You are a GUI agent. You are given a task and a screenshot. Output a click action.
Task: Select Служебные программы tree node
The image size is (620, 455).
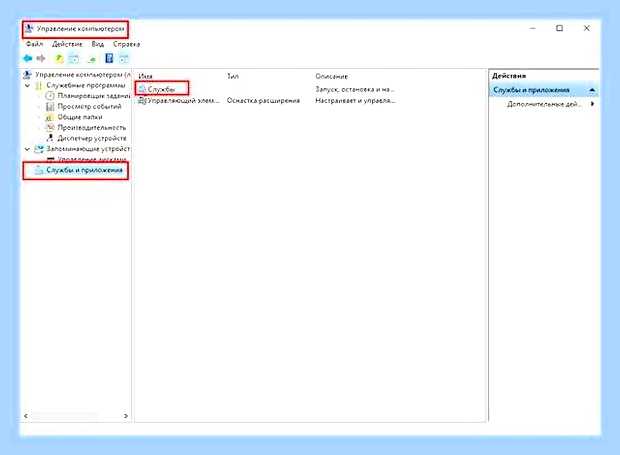(86, 85)
